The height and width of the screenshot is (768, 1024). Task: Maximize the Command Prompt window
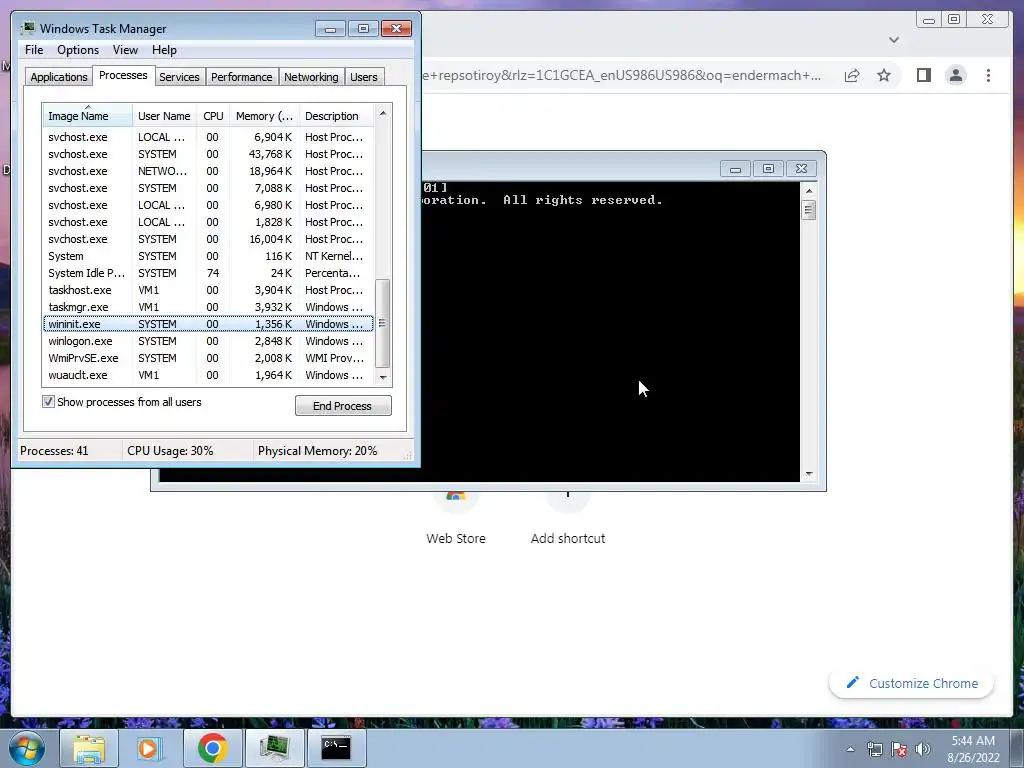[768, 168]
